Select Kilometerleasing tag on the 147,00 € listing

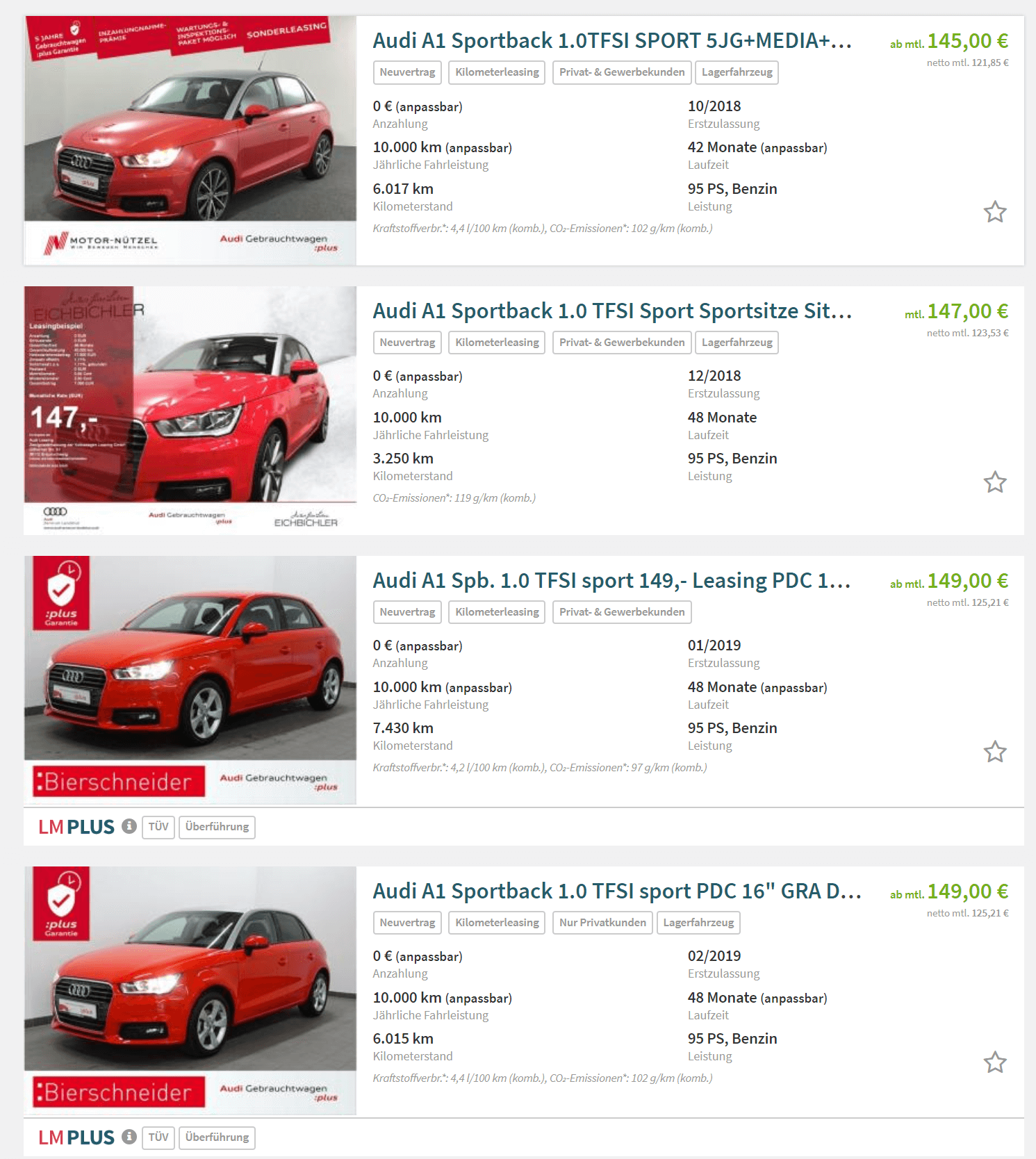497,343
